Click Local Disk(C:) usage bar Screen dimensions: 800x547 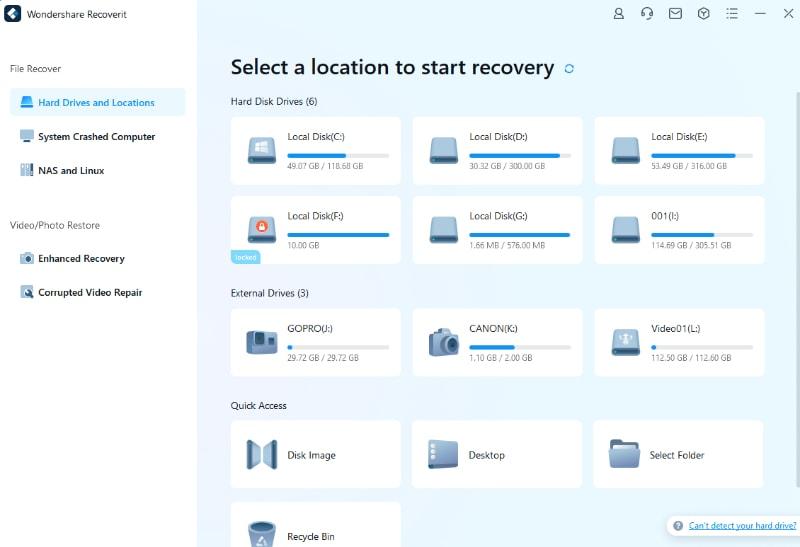point(338,156)
